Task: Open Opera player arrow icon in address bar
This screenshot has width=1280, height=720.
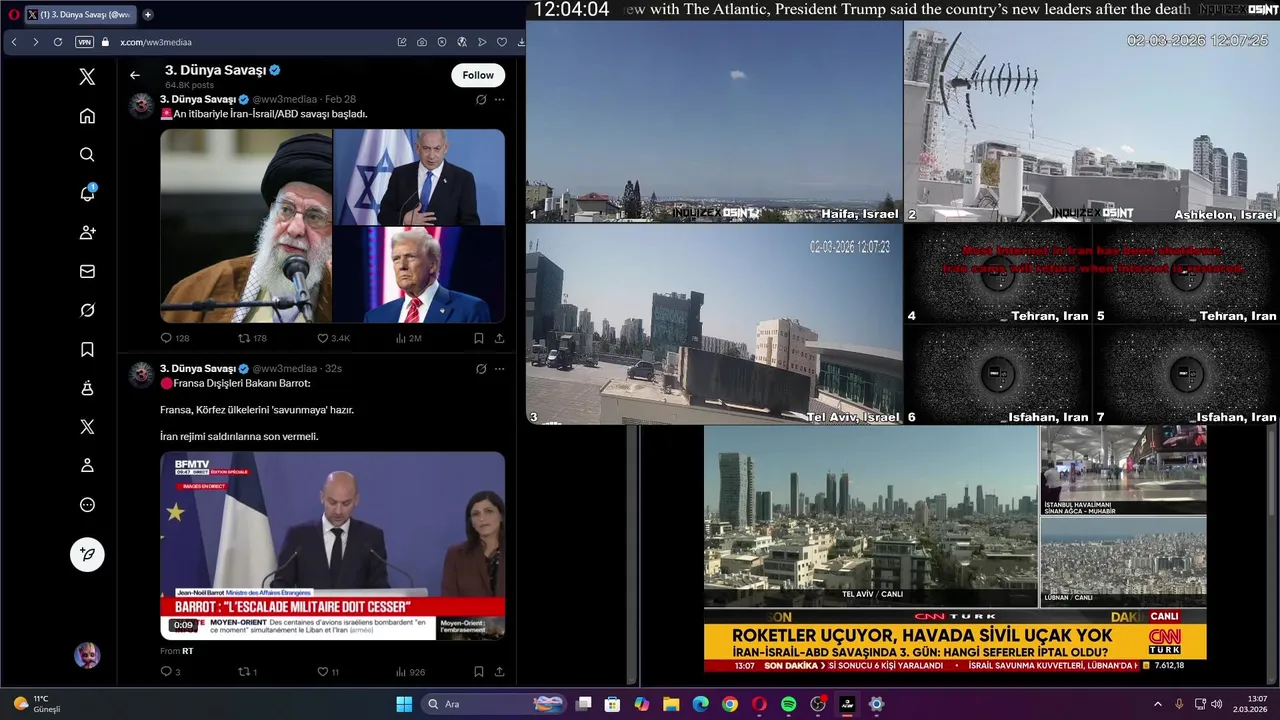Action: point(482,42)
